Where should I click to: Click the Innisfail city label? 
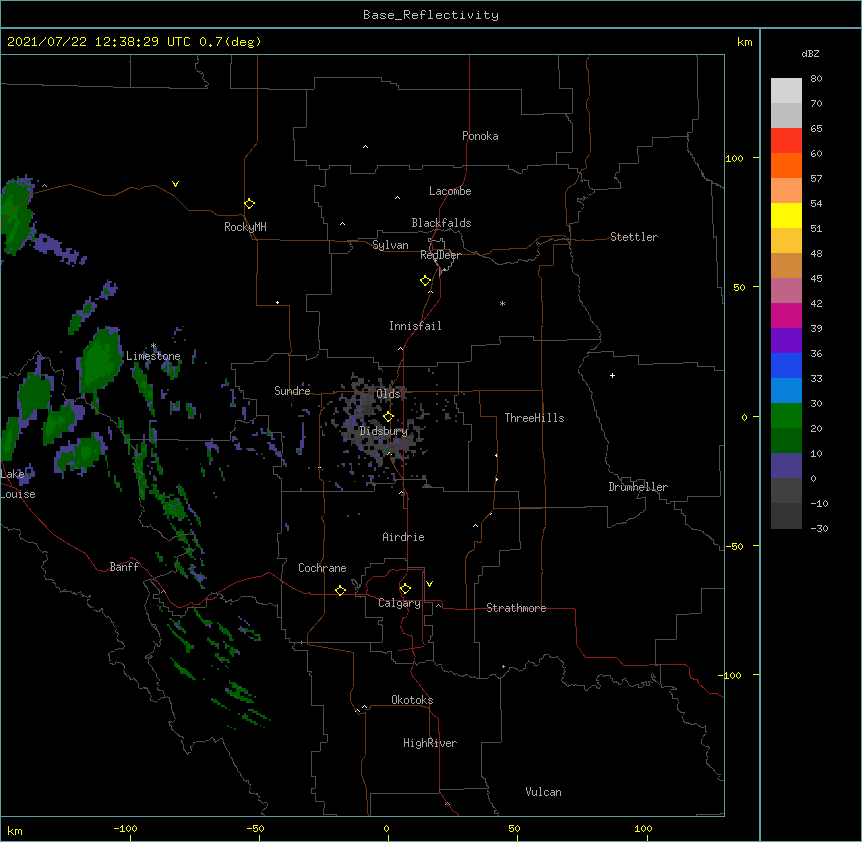tap(415, 326)
